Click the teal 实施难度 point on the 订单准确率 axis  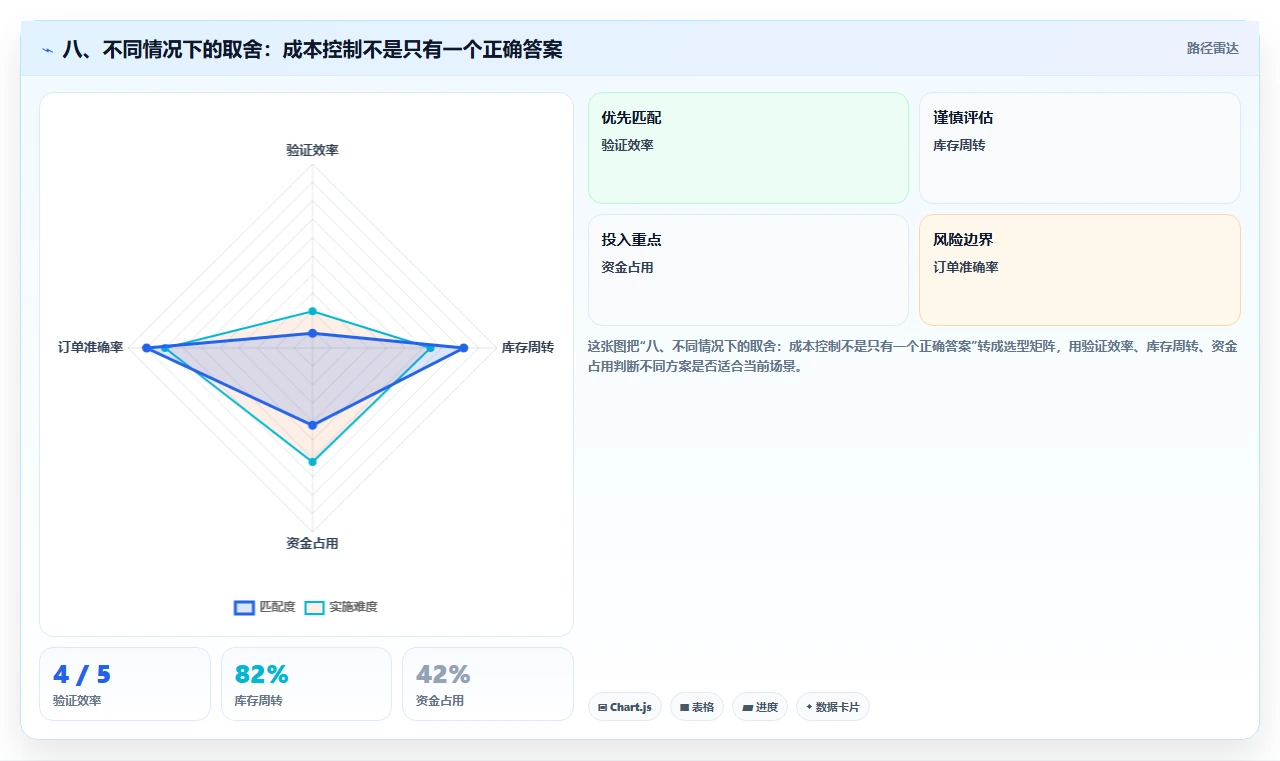pyautogui.click(x=164, y=348)
